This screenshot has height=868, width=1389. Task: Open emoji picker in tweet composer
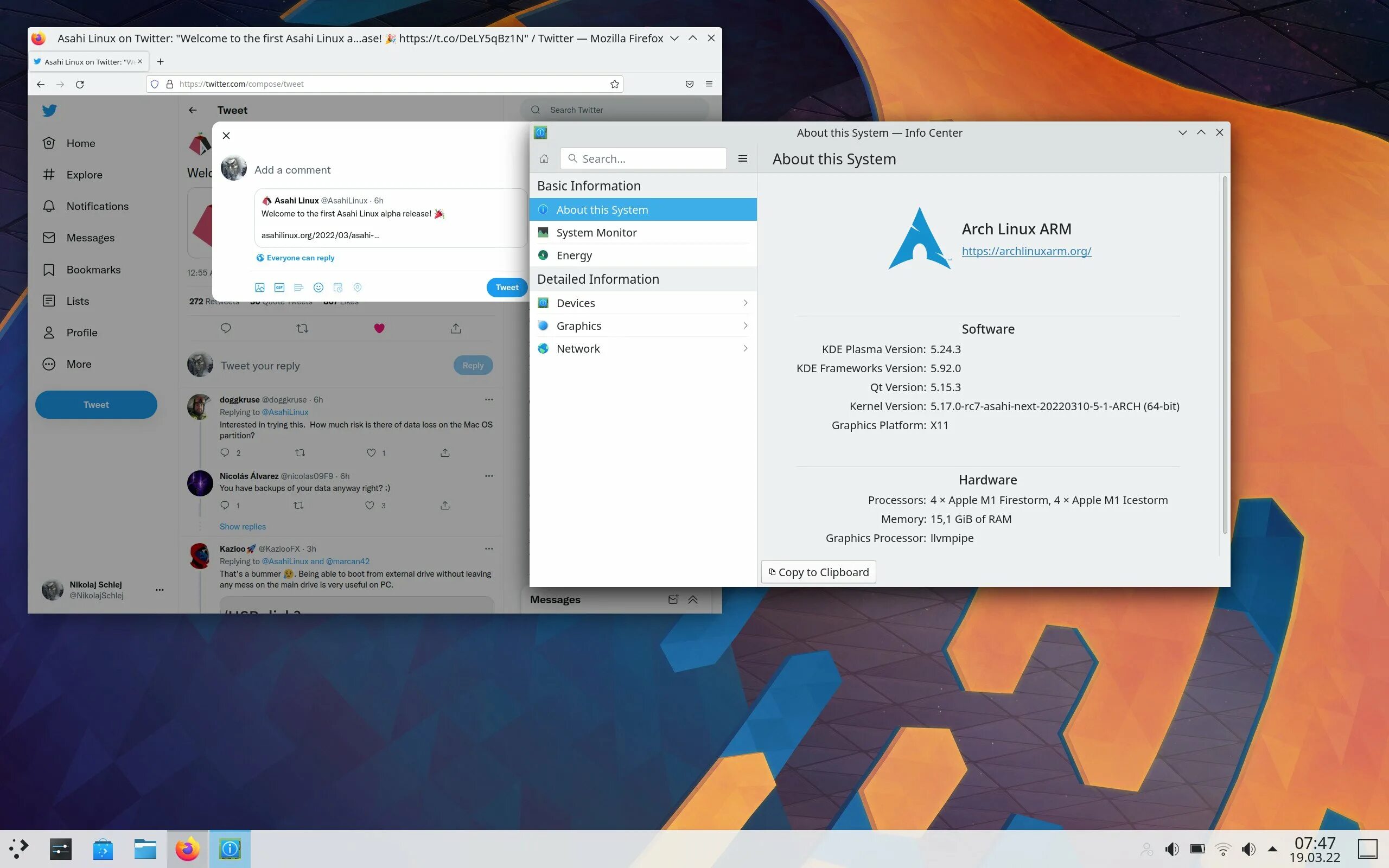[318, 287]
